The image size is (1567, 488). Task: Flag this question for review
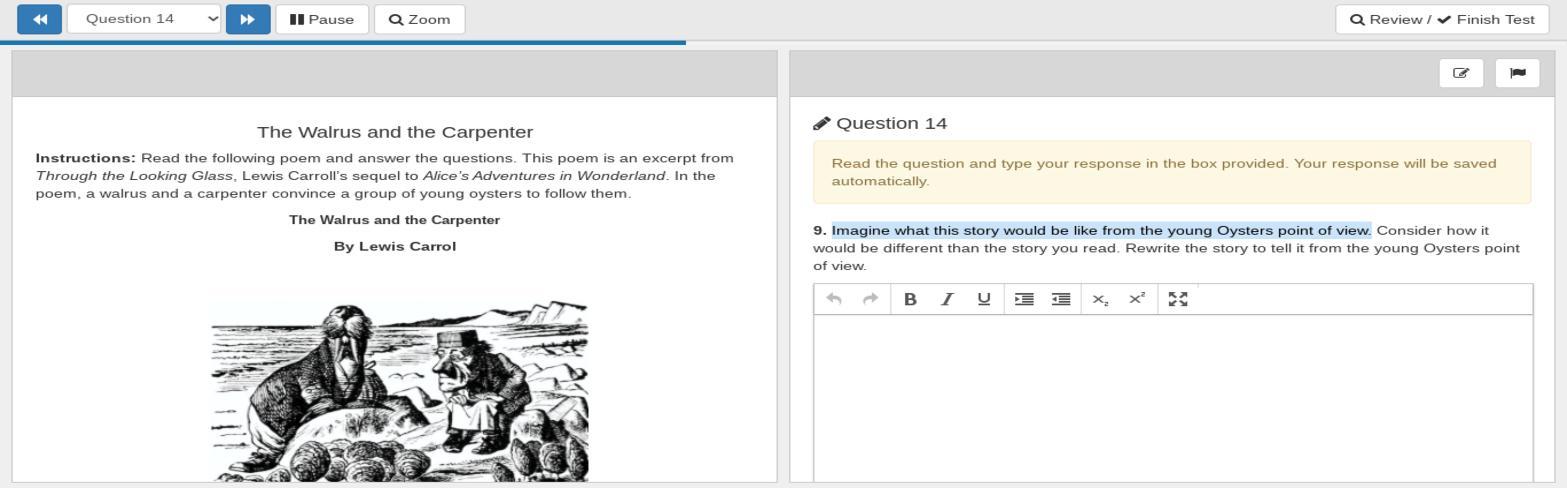tap(1517, 73)
